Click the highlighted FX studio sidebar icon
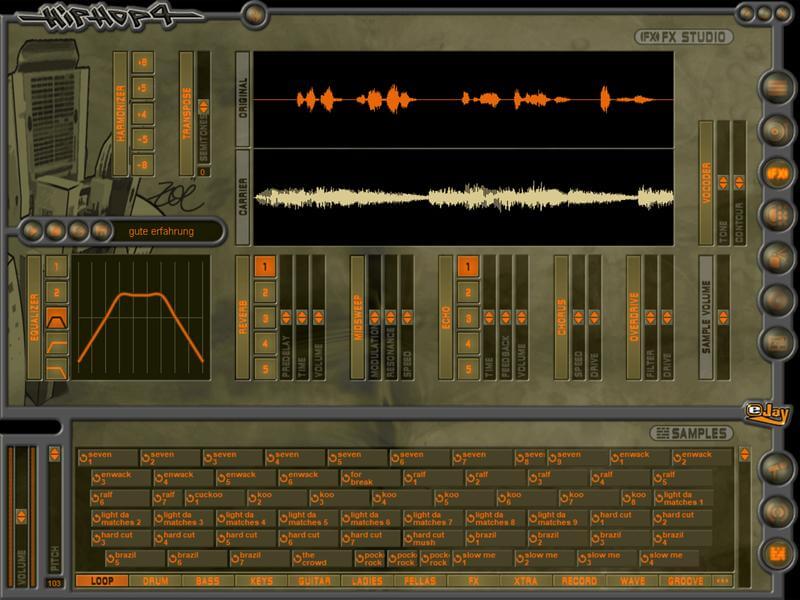 (775, 171)
